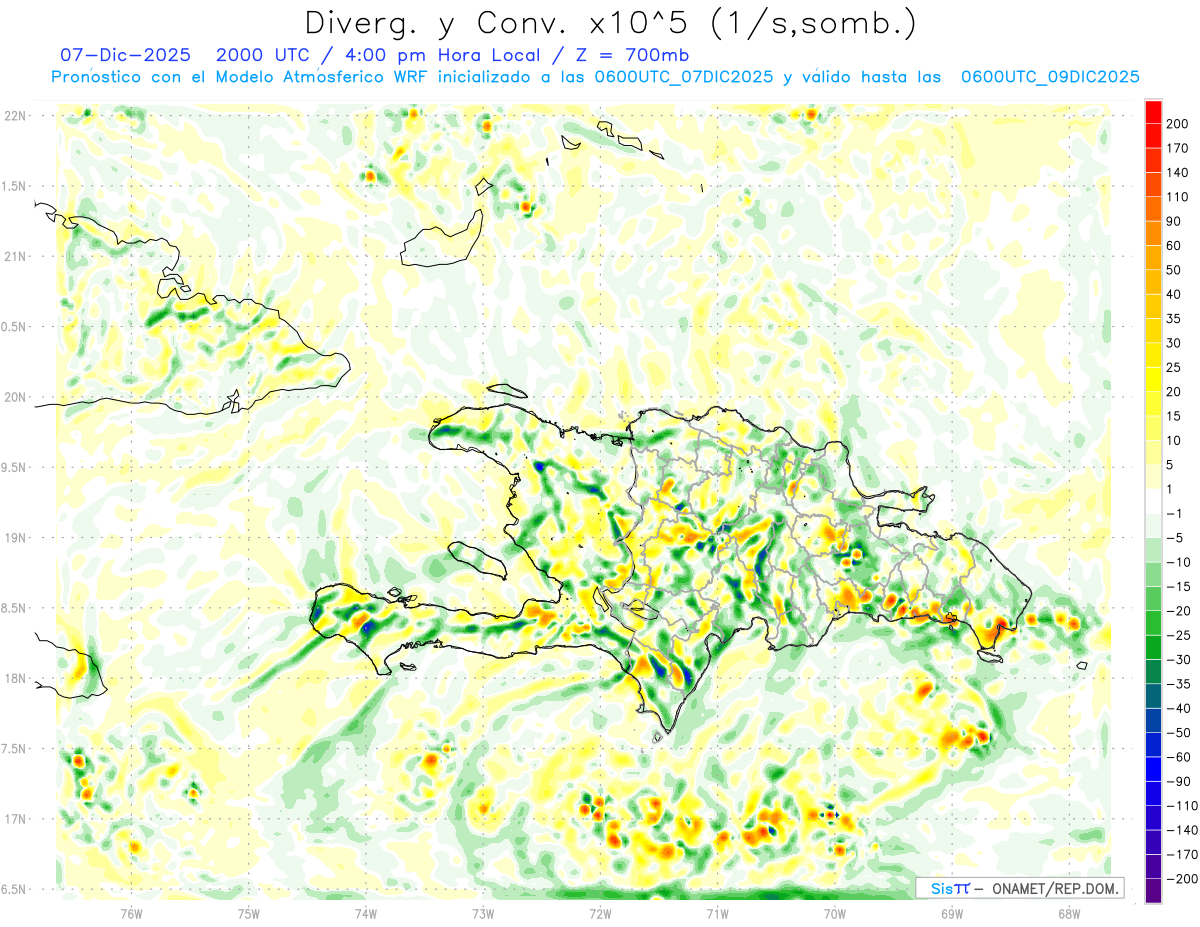1200x927 pixels.
Task: Click the validity stamp "0600UTC_09DIC2025"
Action: click(x=1050, y=77)
